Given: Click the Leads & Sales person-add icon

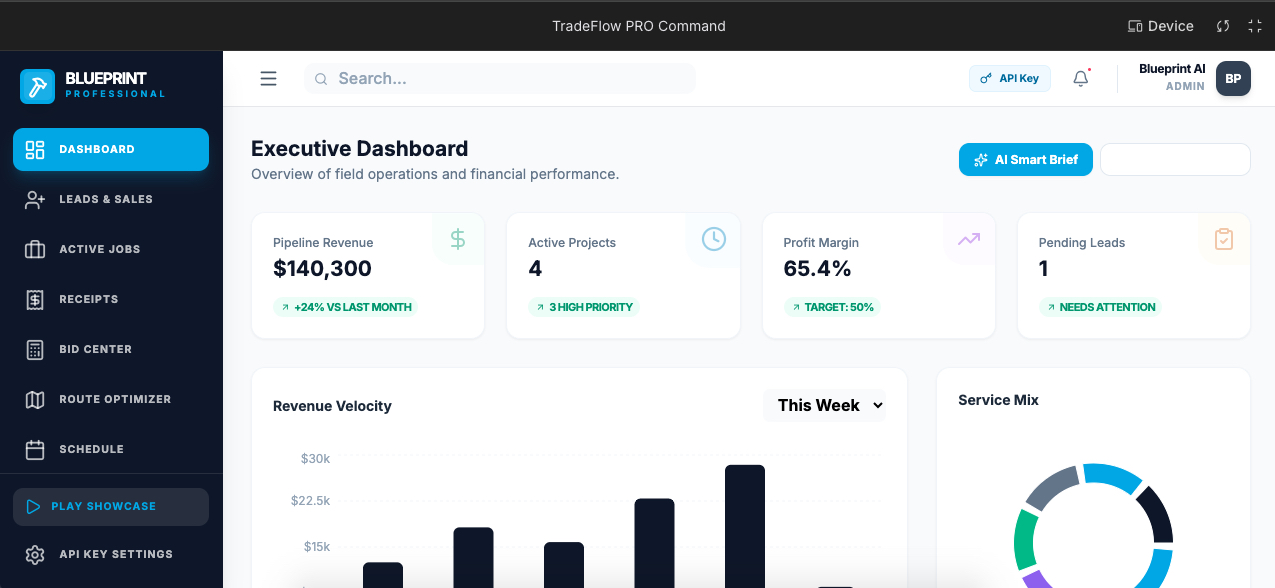Looking at the screenshot, I should point(34,199).
